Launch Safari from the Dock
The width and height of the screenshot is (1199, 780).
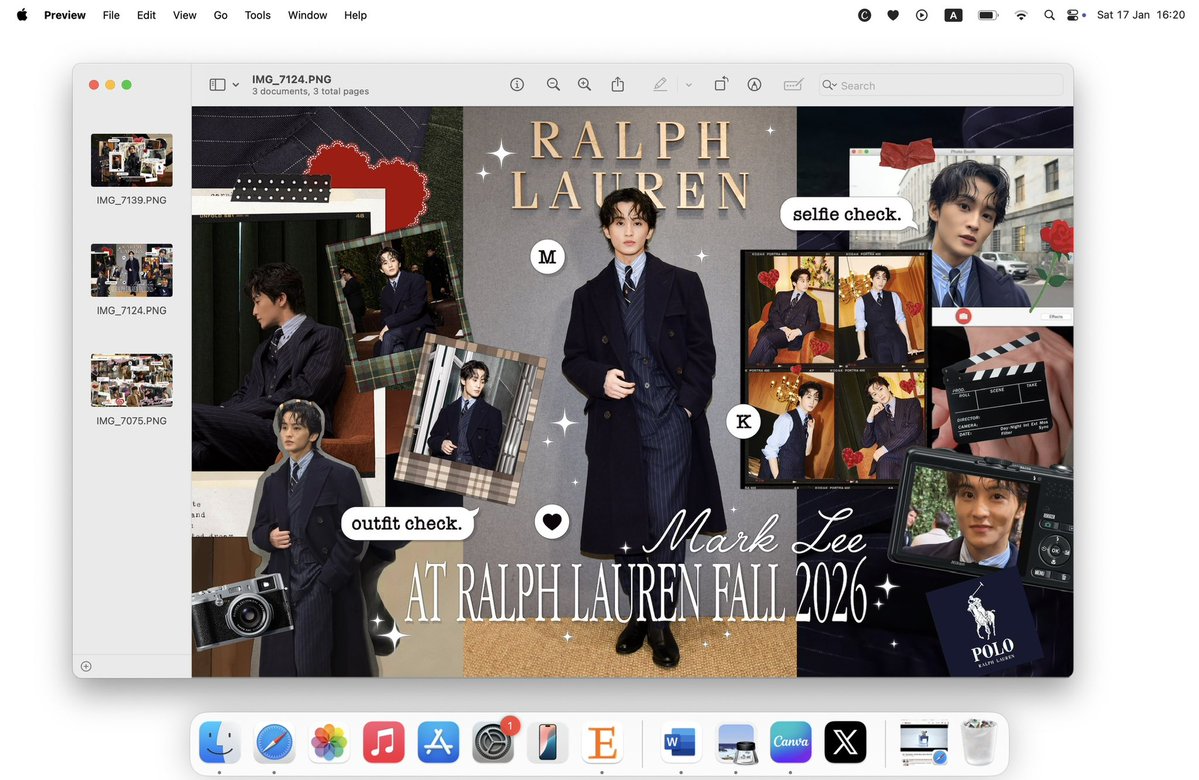coord(275,742)
